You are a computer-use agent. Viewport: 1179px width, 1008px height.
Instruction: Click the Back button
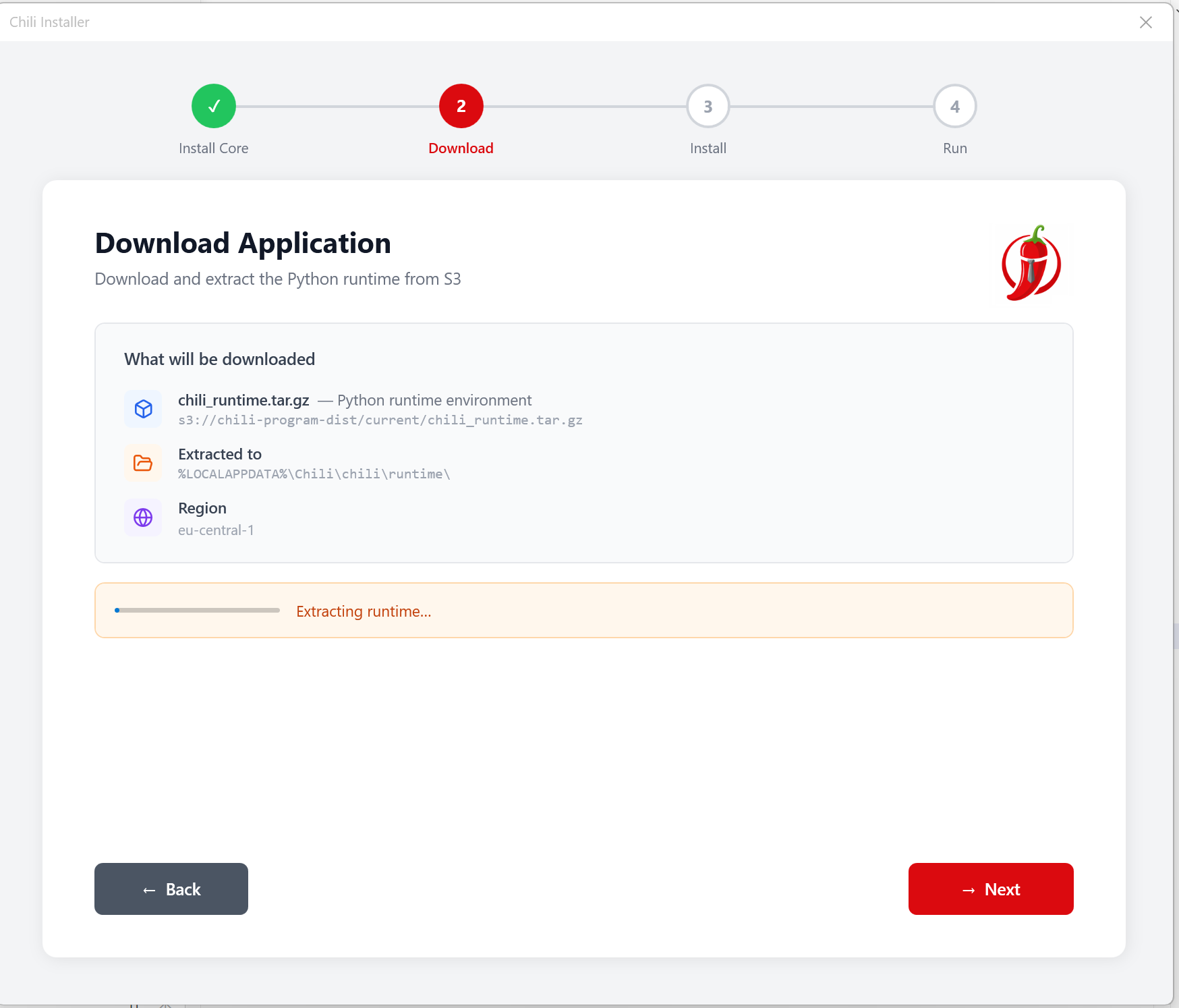(x=171, y=889)
